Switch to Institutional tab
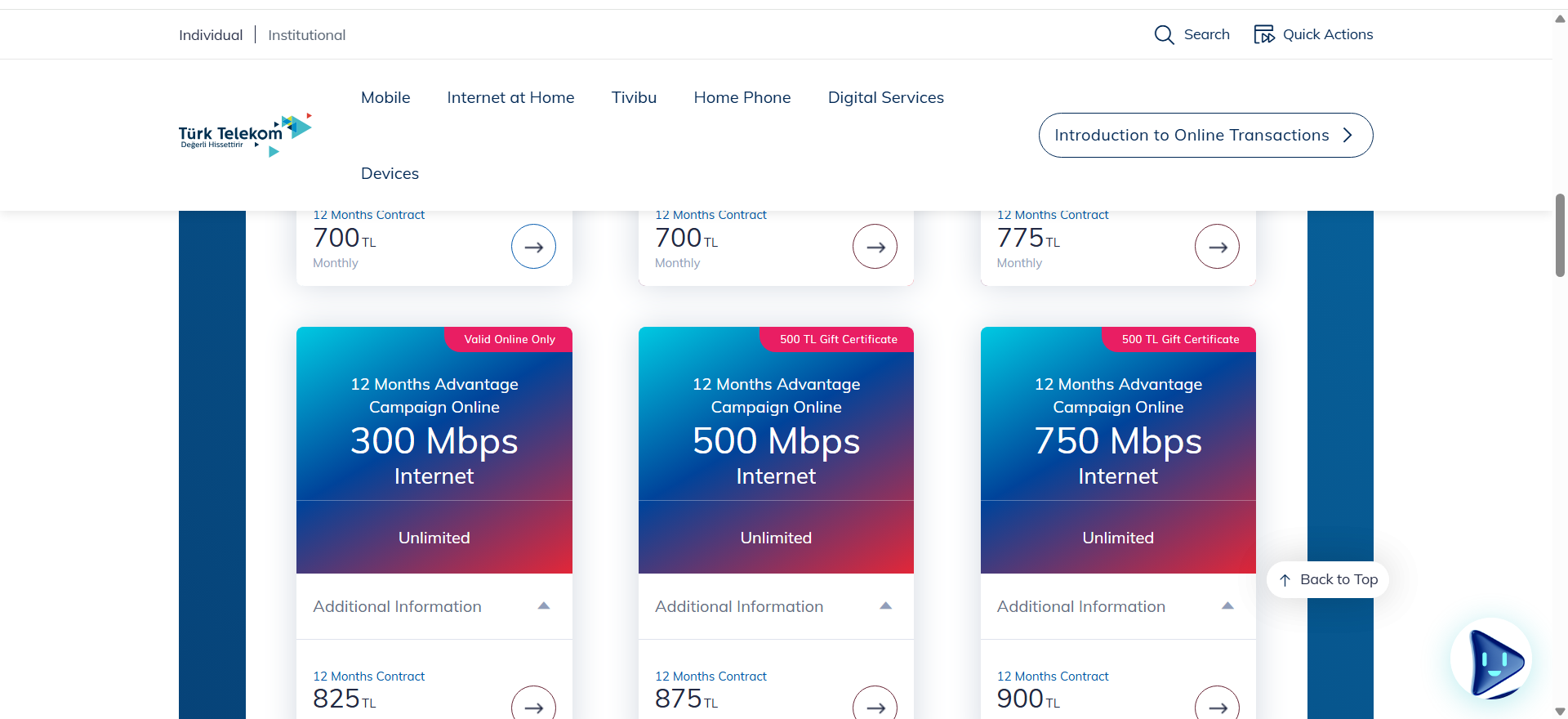Image resolution: width=1568 pixels, height=719 pixels. pos(306,35)
